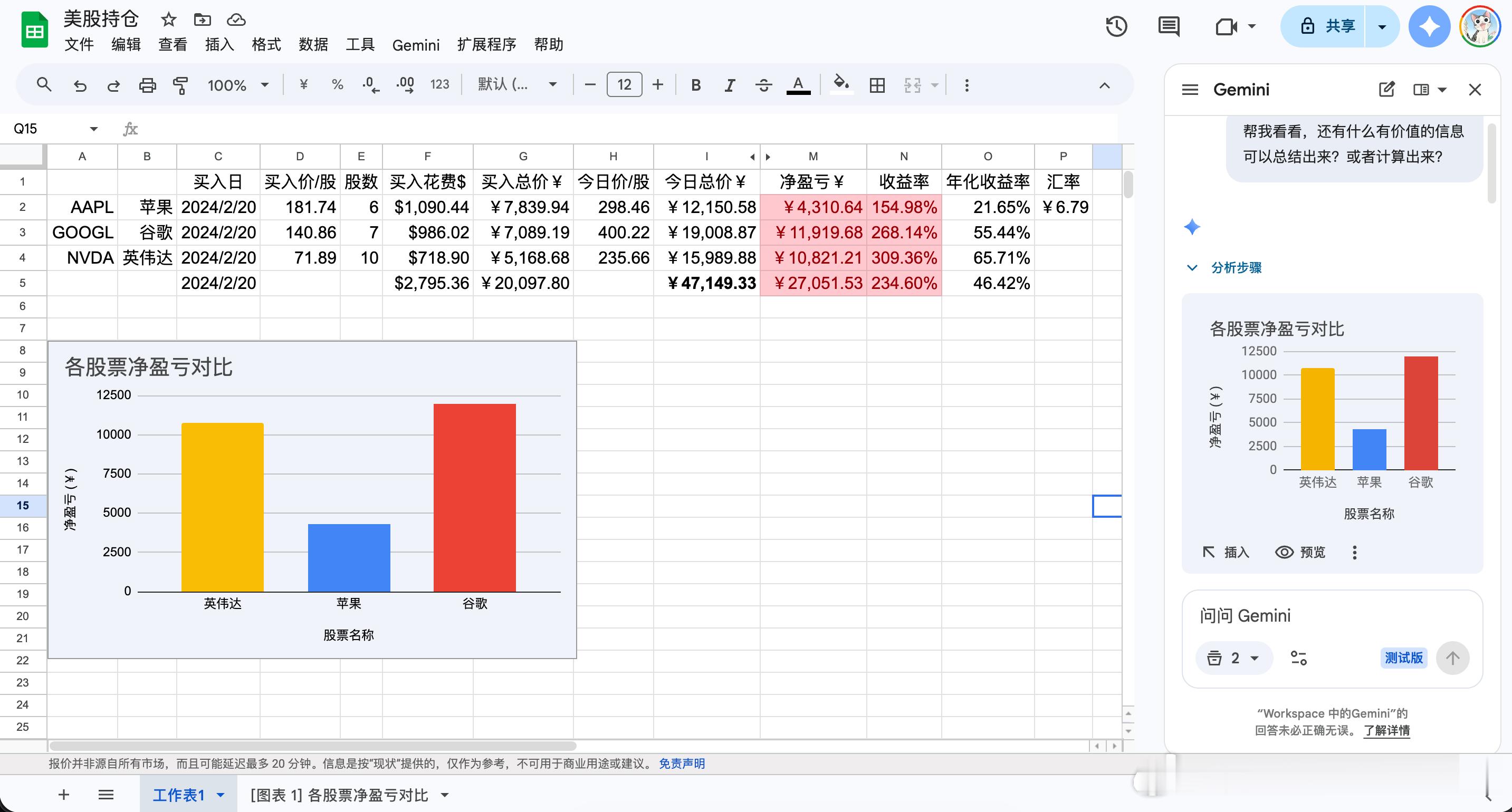The image size is (1512, 812).
Task: Decrease font size minus button
Action: pyautogui.click(x=590, y=85)
